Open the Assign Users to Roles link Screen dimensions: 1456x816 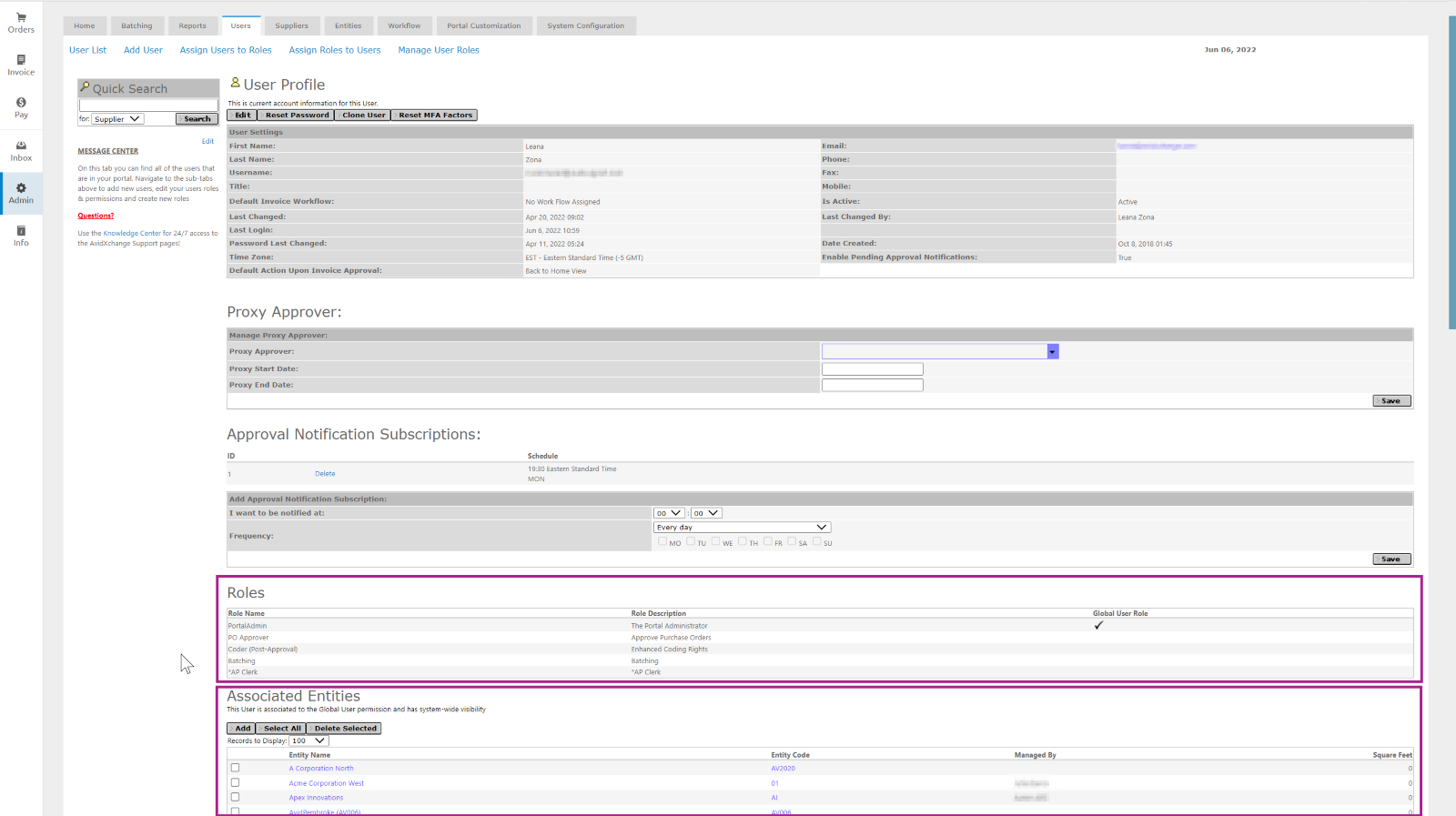[226, 50]
